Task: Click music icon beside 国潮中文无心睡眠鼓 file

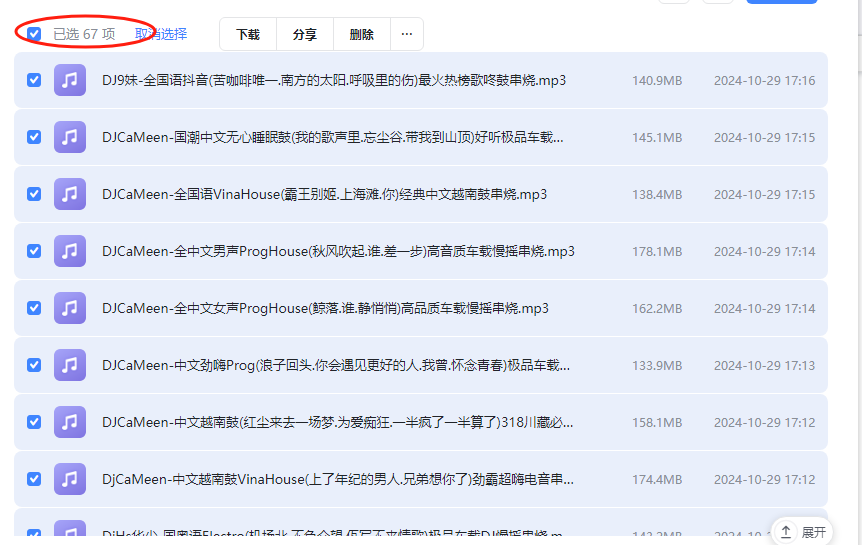Action: (69, 137)
